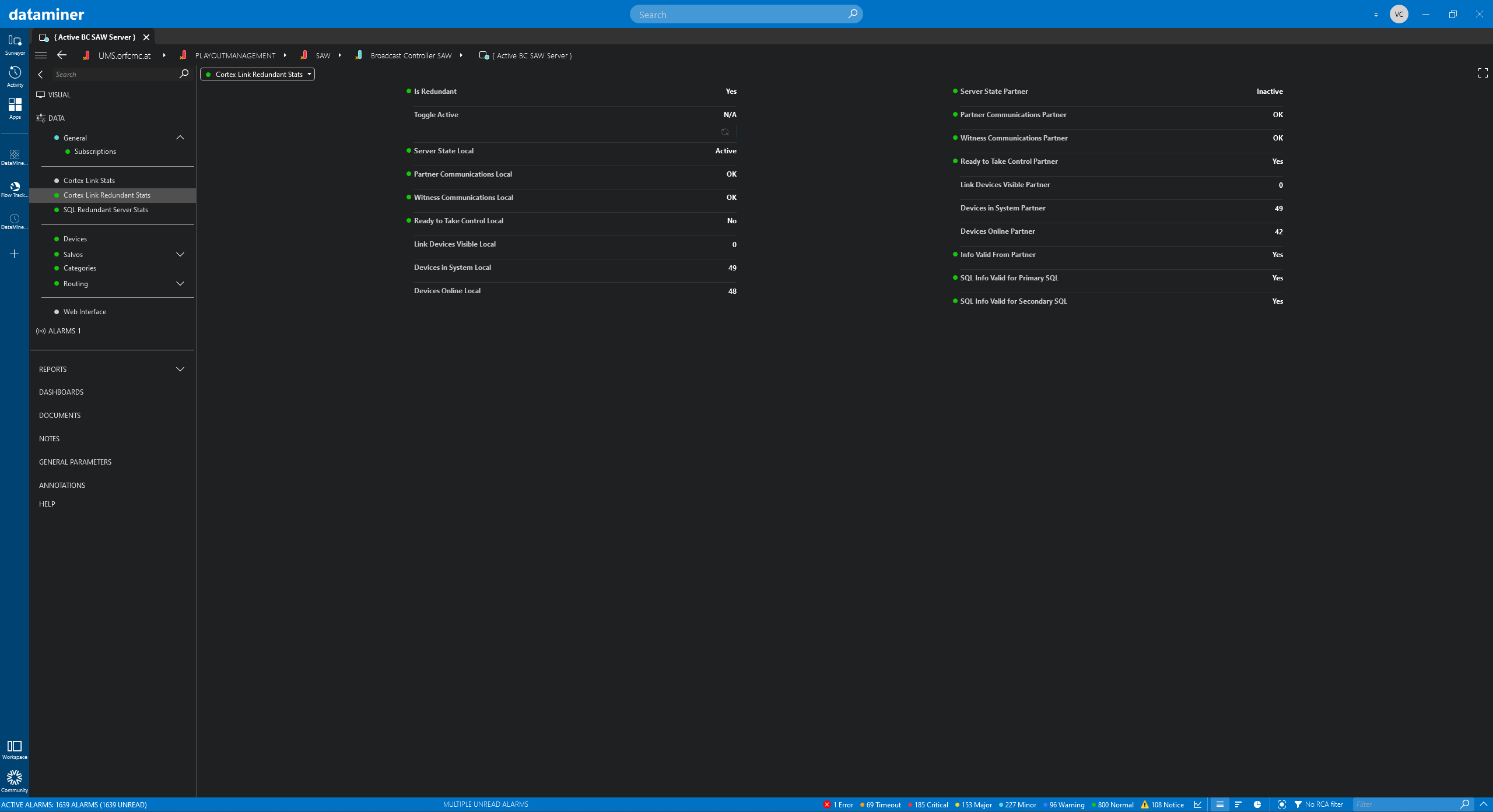1493x812 pixels.
Task: Switch alarm console to list view
Action: coord(1219,804)
